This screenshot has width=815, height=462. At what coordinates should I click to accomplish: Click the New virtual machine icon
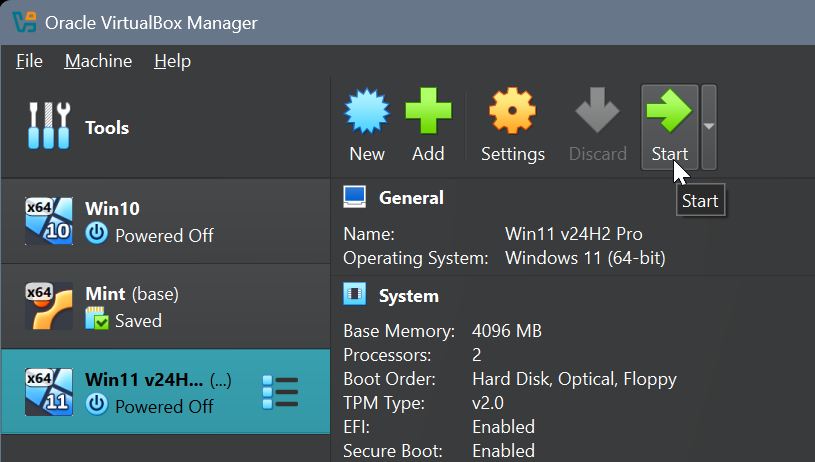pos(367,111)
